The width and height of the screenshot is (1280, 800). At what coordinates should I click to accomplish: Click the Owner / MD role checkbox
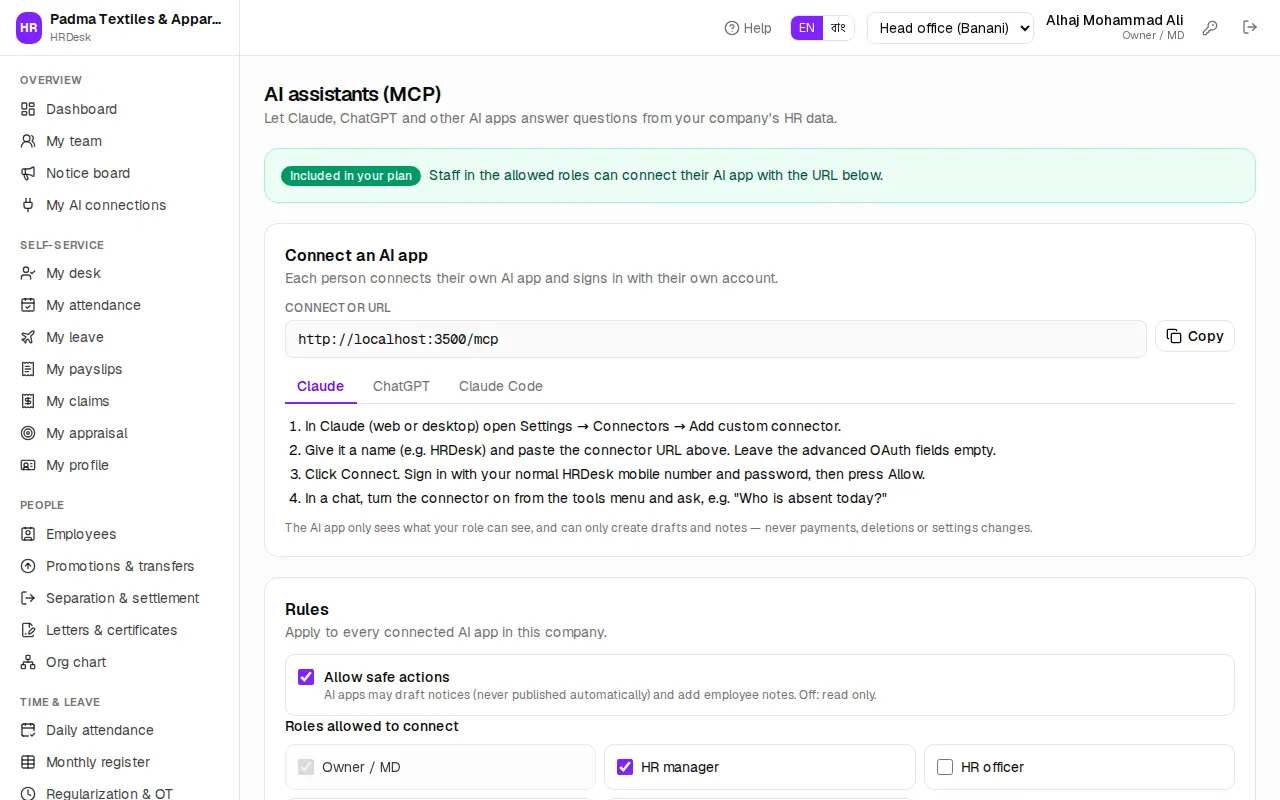[306, 767]
